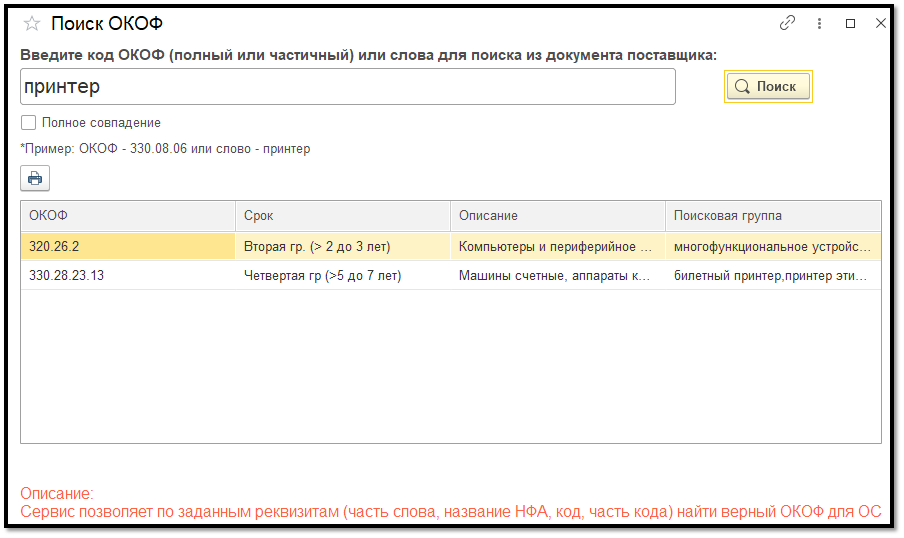Click cell Четвертая гр (>5 до 7 лет)
904x538 pixels.
pos(343,276)
